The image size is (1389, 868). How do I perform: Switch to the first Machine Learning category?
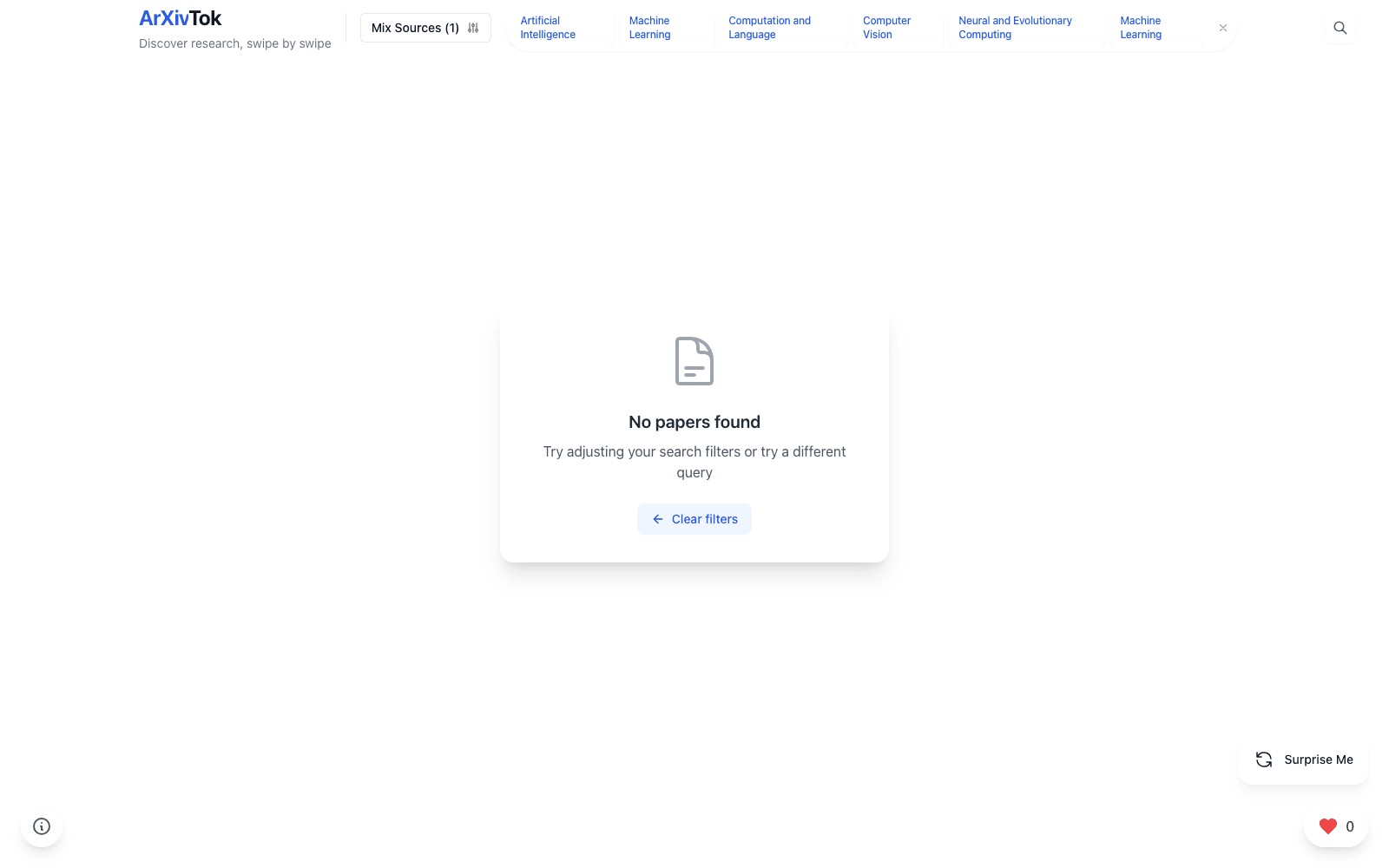[649, 27]
